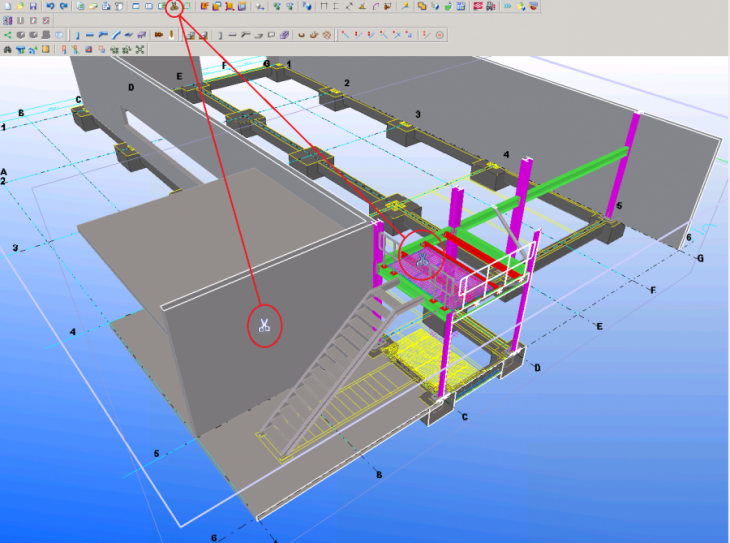Redo the last undone action
730x543 pixels.
pyautogui.click(x=63, y=6)
